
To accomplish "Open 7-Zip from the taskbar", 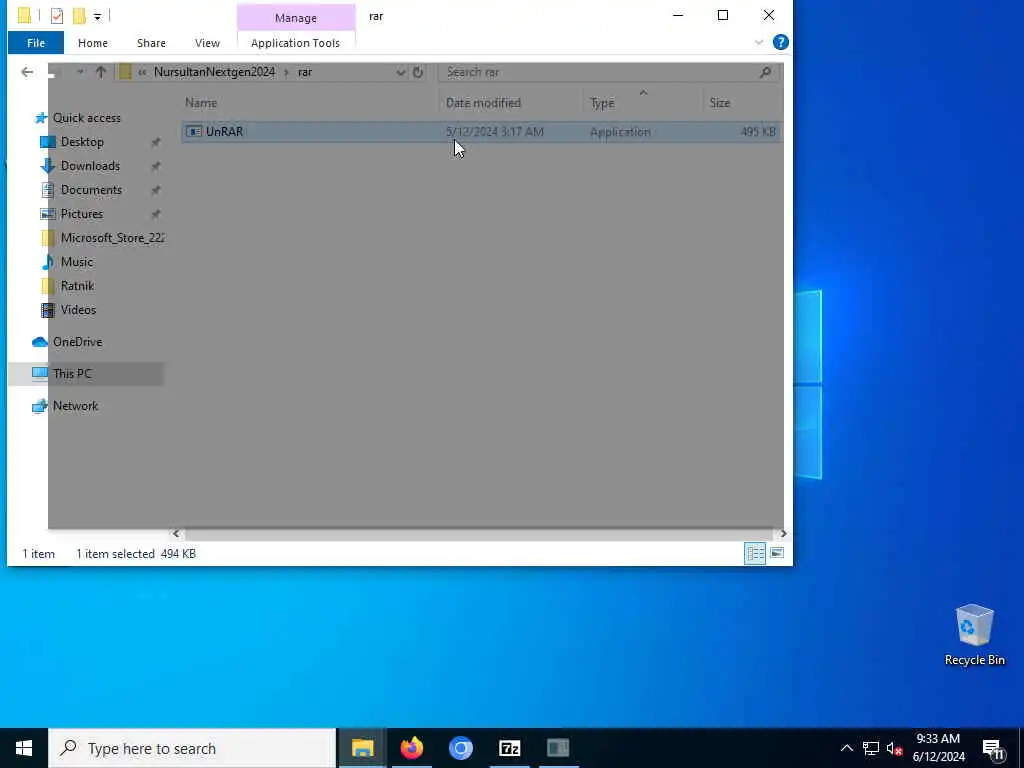I will click(x=509, y=748).
